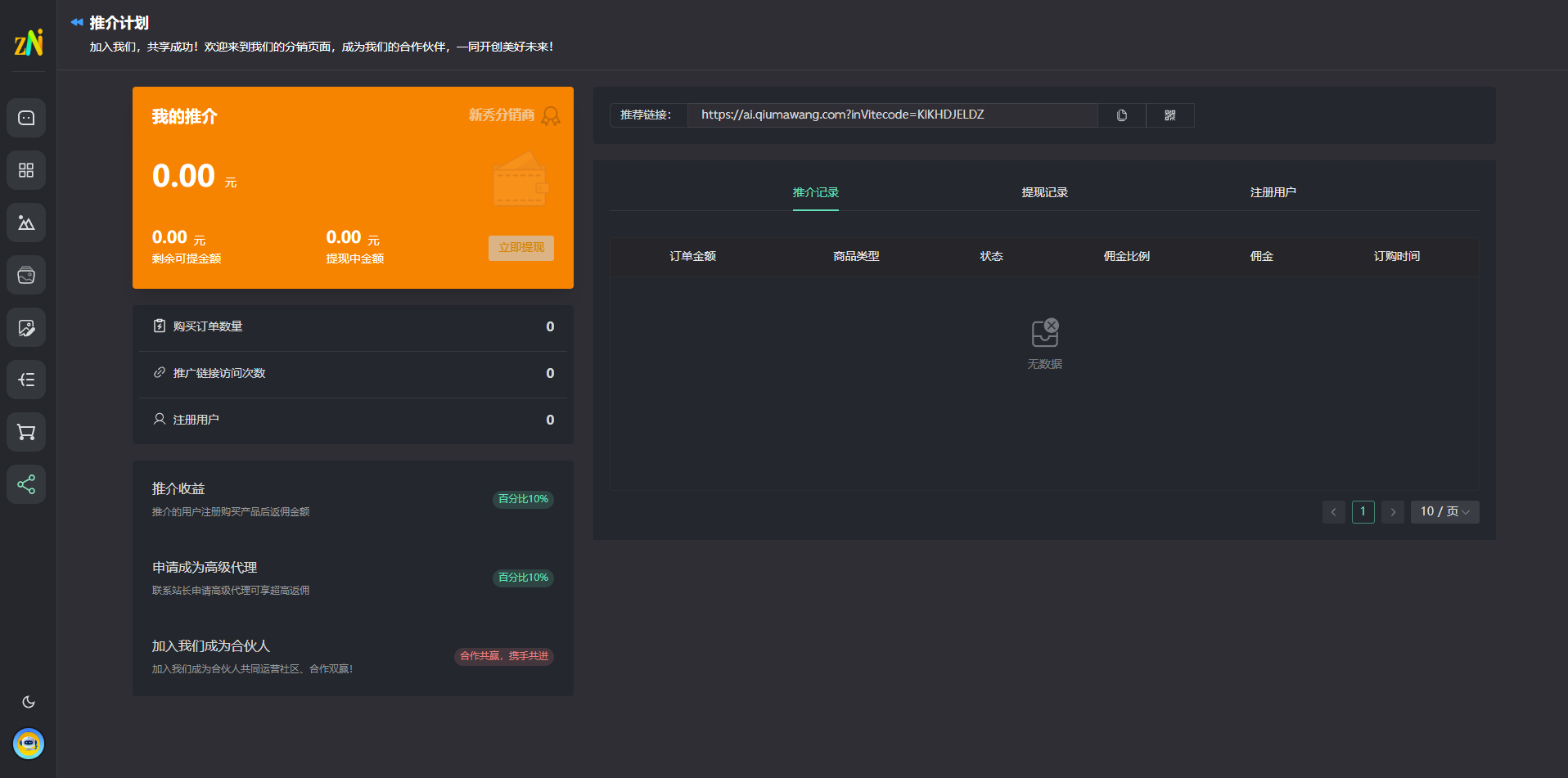Image resolution: width=1568 pixels, height=778 pixels.
Task: Click the 商品类型 column header
Action: click(857, 256)
